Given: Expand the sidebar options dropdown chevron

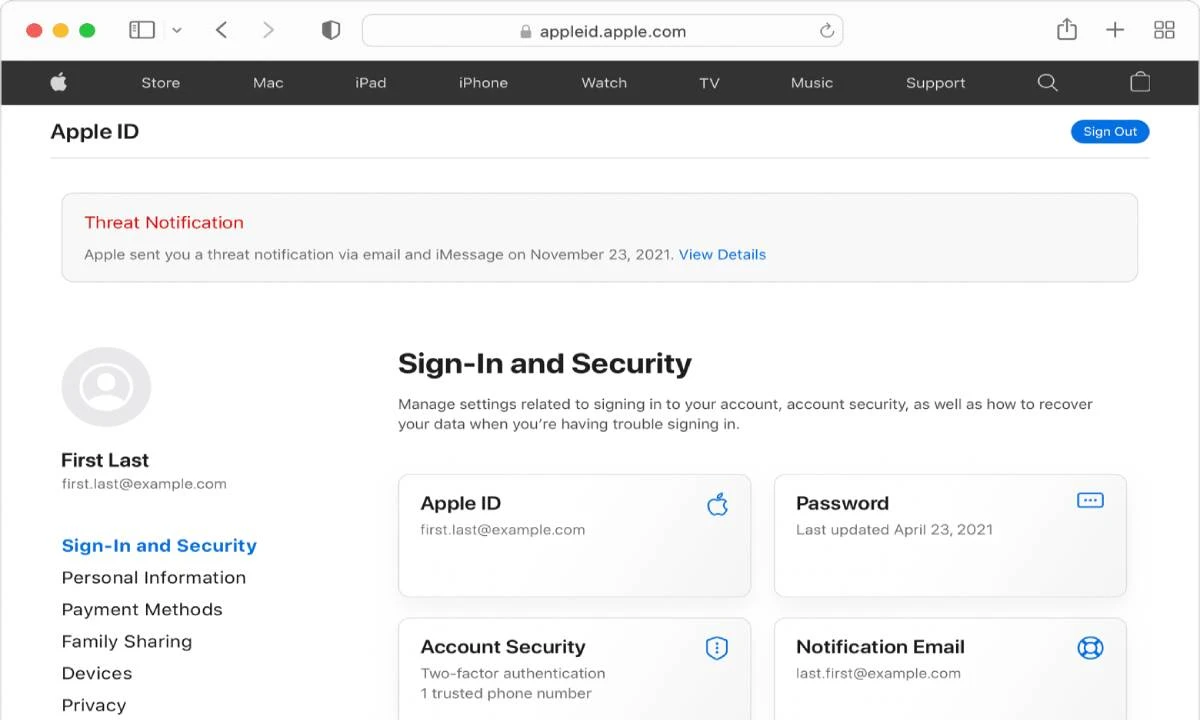Looking at the screenshot, I should click(177, 31).
